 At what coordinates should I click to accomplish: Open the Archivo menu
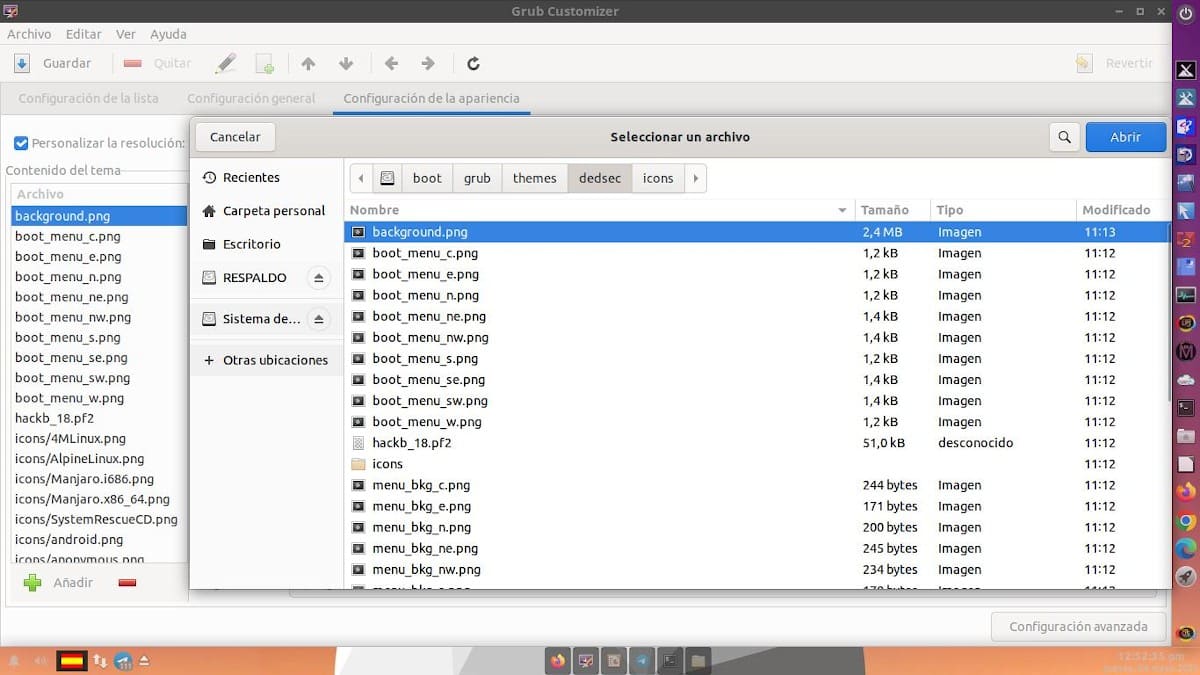tap(29, 33)
